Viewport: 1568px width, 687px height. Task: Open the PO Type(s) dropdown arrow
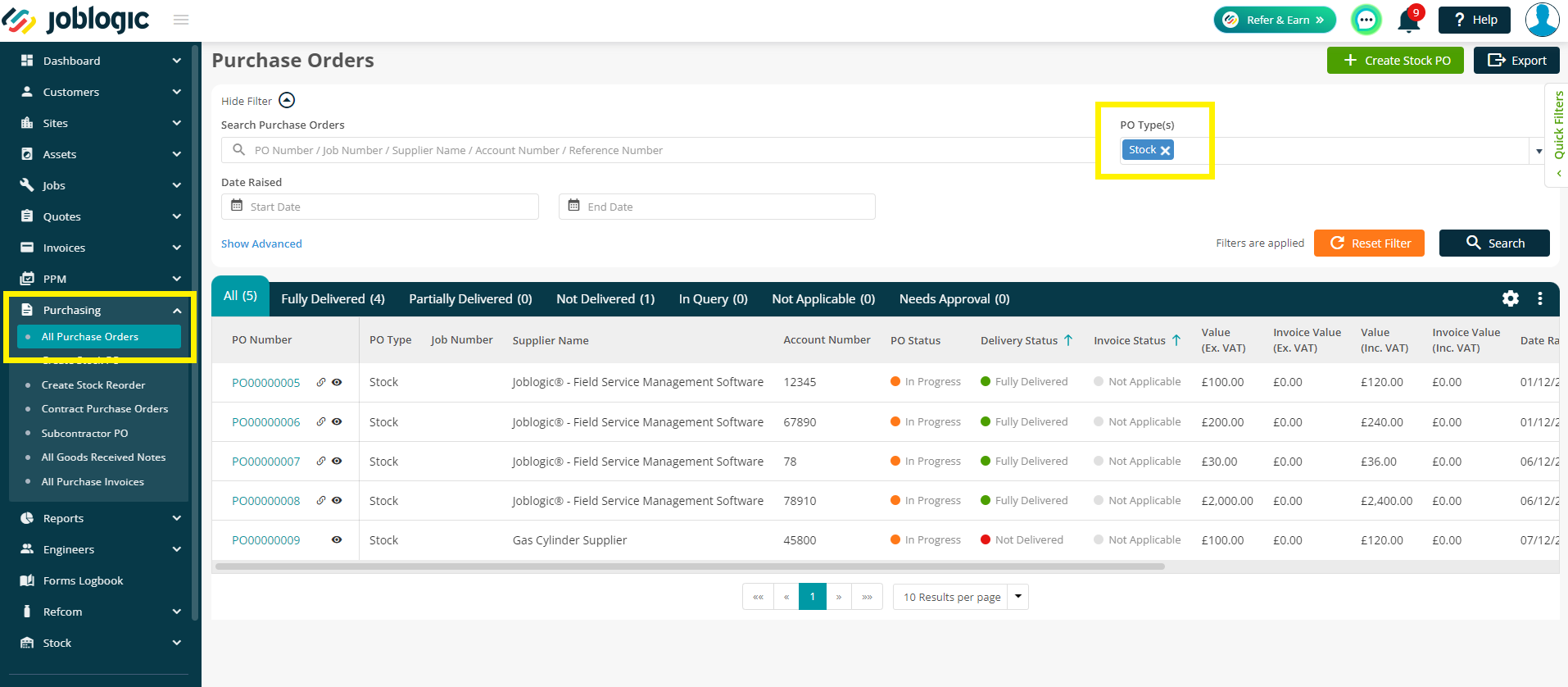1539,151
